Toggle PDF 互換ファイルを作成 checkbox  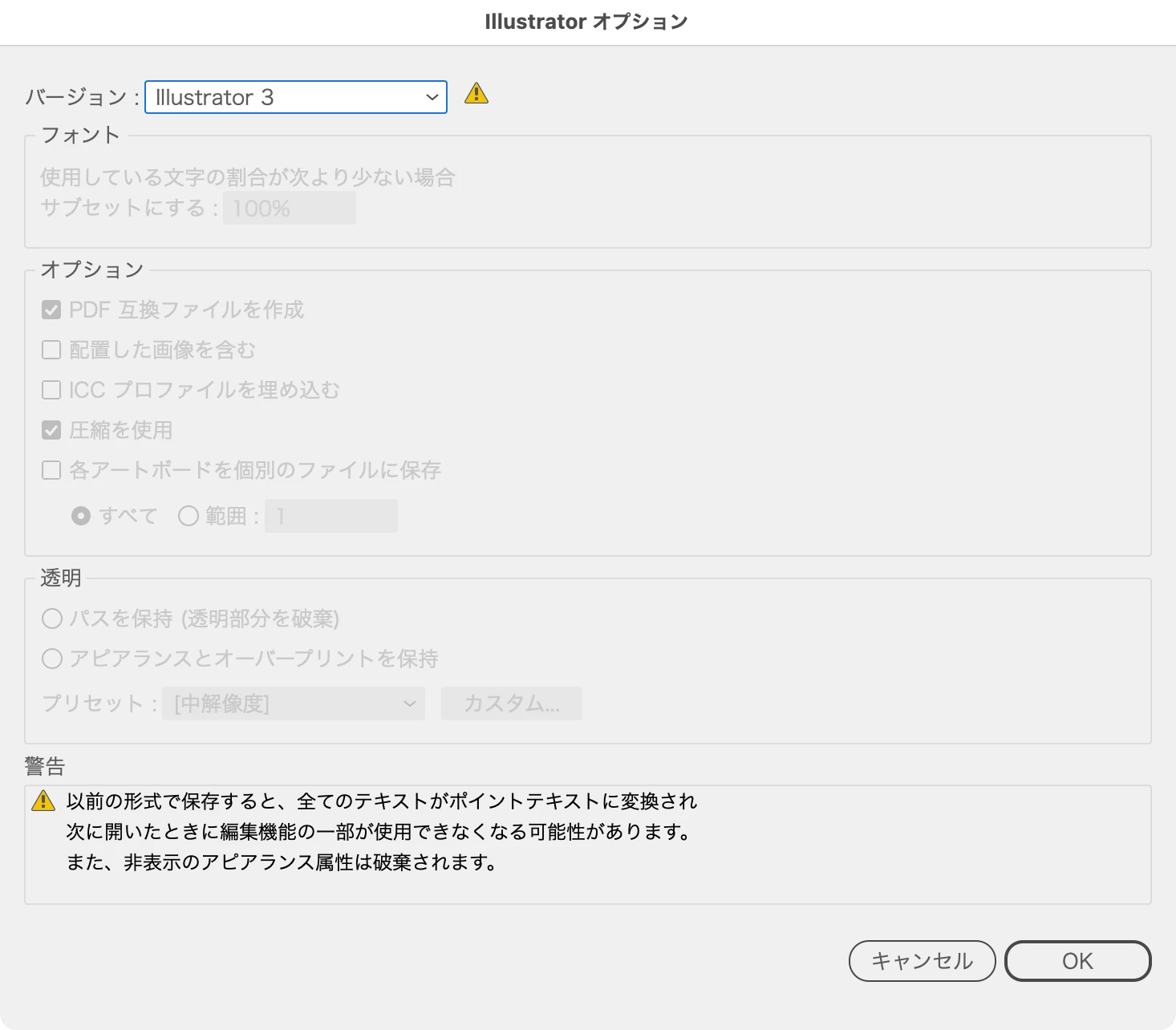click(51, 310)
